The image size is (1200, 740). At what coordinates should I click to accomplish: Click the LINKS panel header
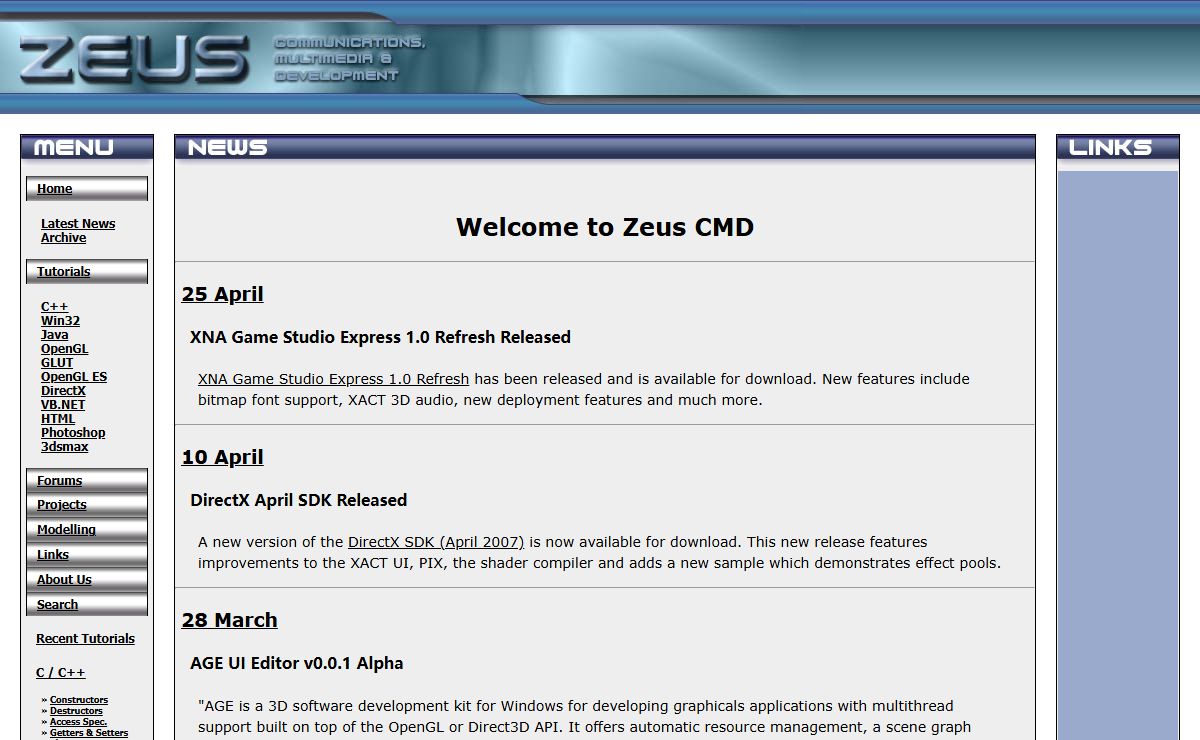pos(1118,147)
